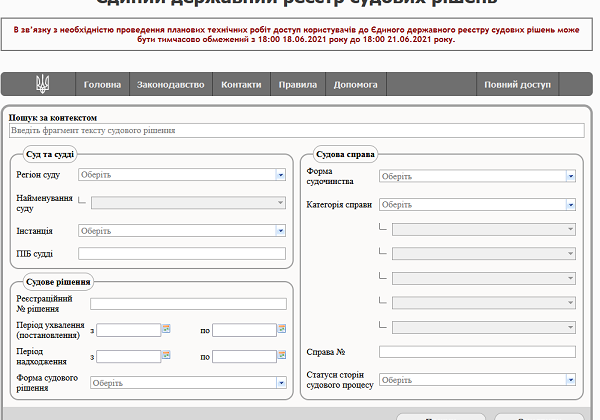Open calendar for Період надходження start date
600x420 pixels.
[167, 355]
